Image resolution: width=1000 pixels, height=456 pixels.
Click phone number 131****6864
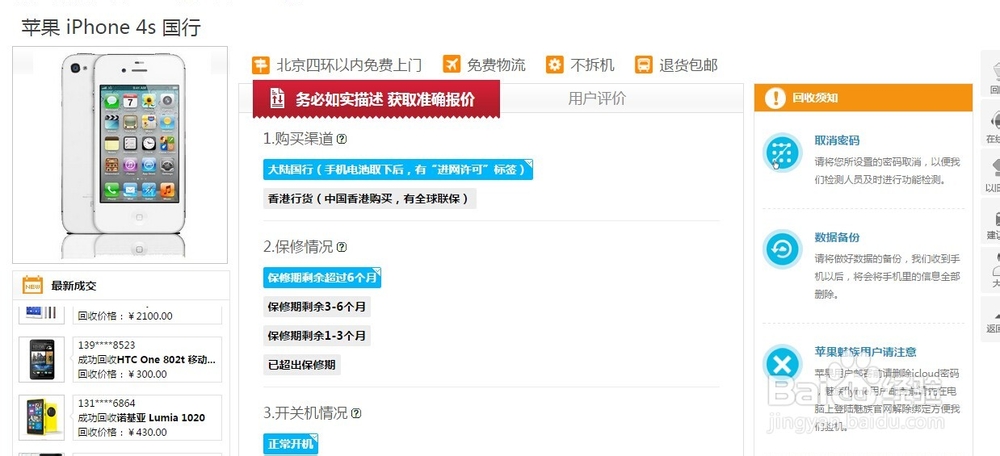click(x=107, y=403)
